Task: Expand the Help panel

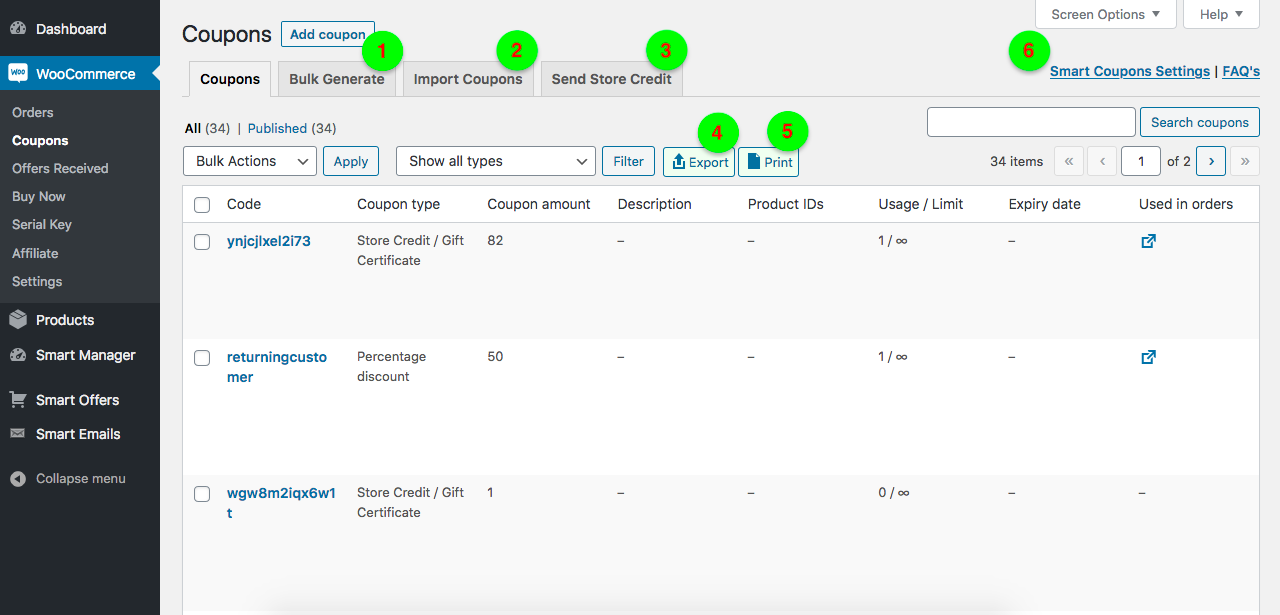Action: click(x=1221, y=14)
